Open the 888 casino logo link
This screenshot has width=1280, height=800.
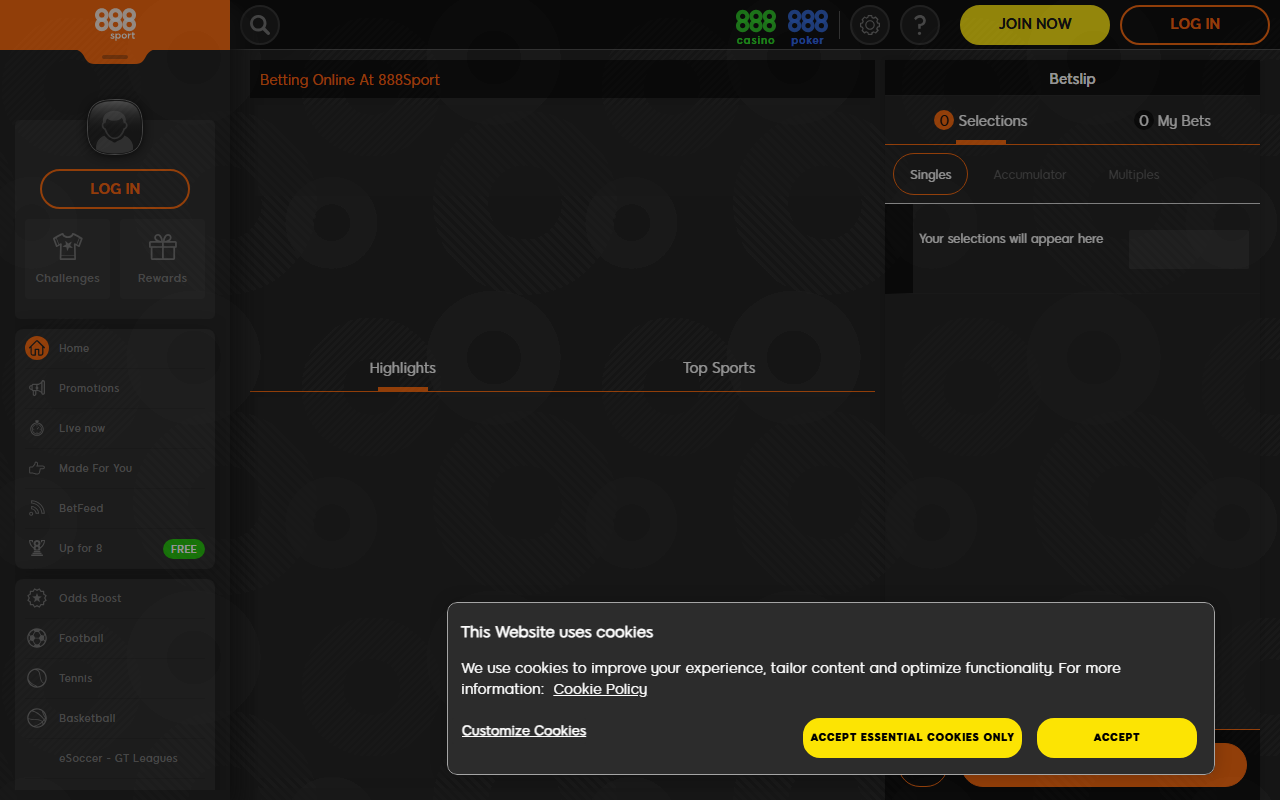[x=756, y=27]
